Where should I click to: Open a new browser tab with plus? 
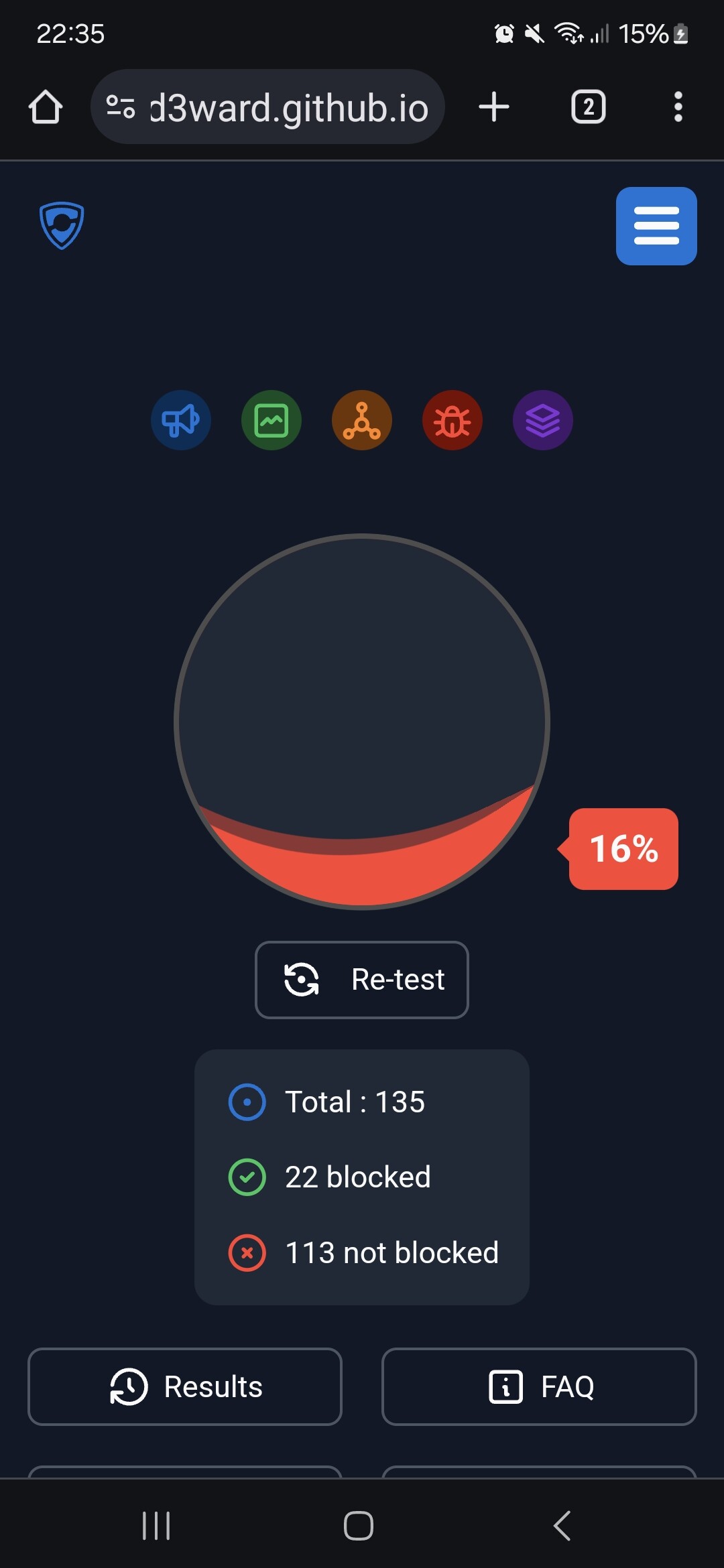click(x=494, y=107)
